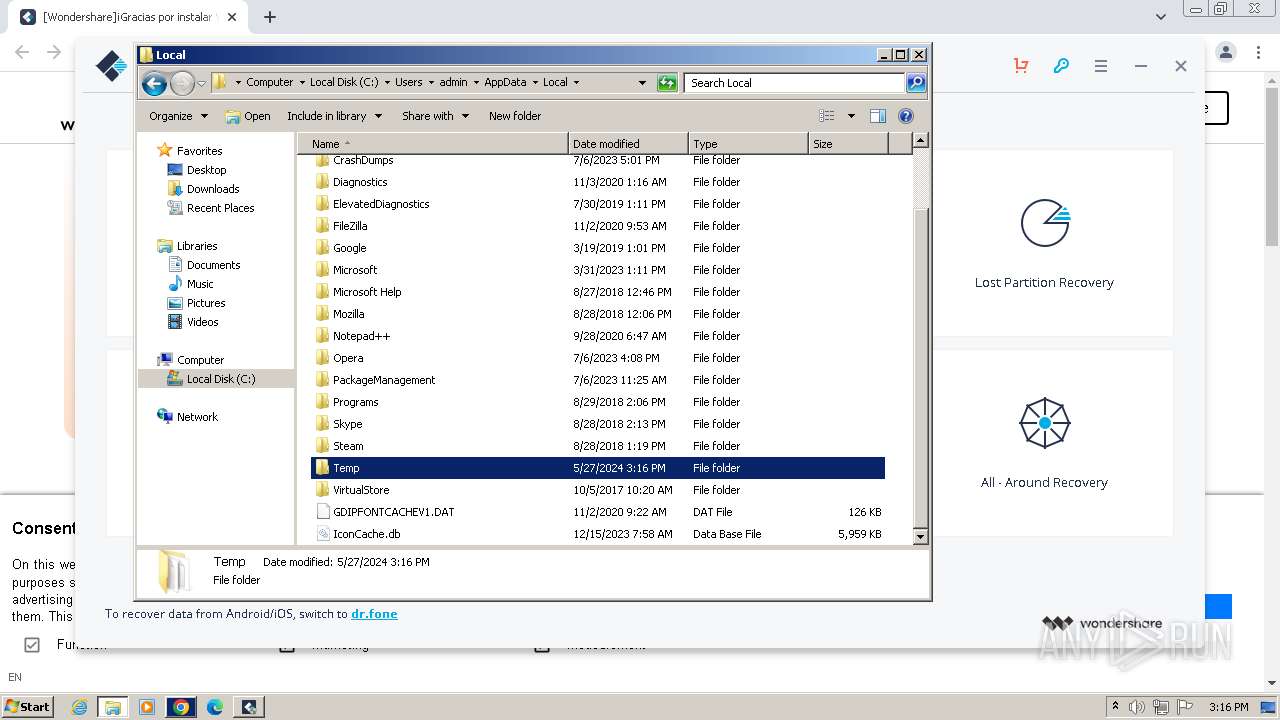The width and height of the screenshot is (1280, 720).
Task: Open Share with dropdown
Action: coord(435,116)
